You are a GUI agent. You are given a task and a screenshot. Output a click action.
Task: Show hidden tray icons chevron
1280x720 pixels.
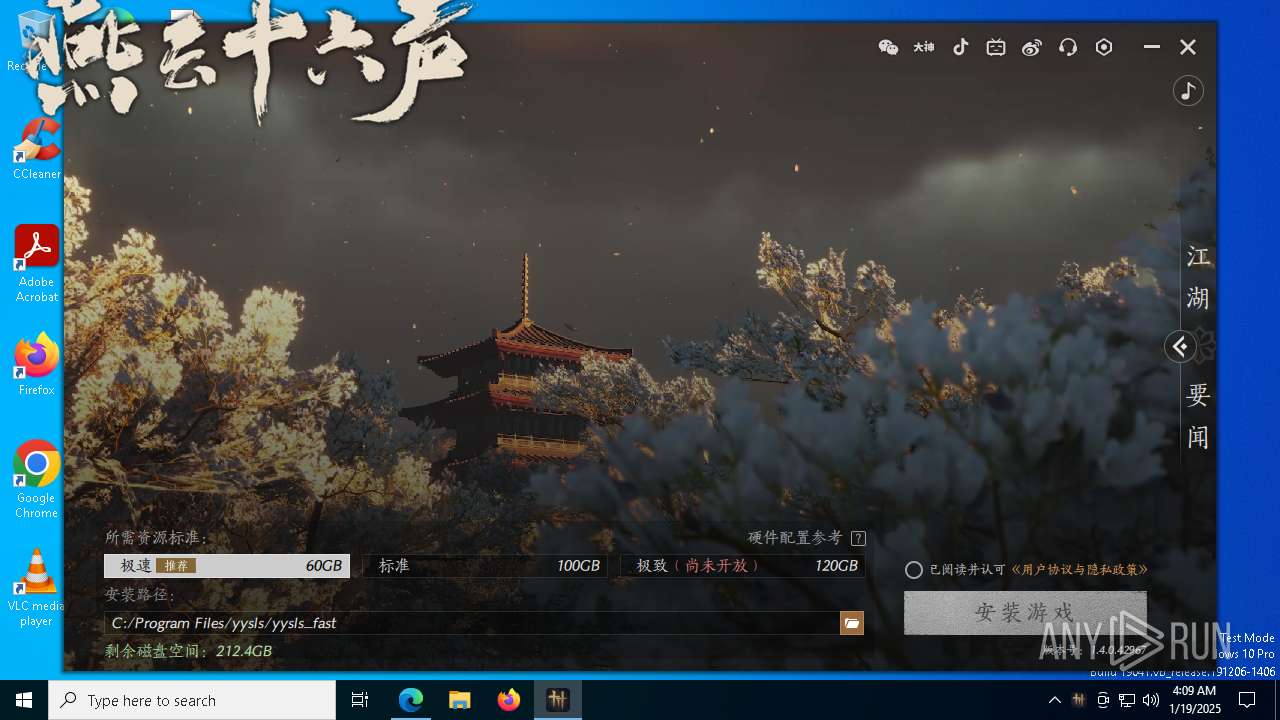point(1054,700)
